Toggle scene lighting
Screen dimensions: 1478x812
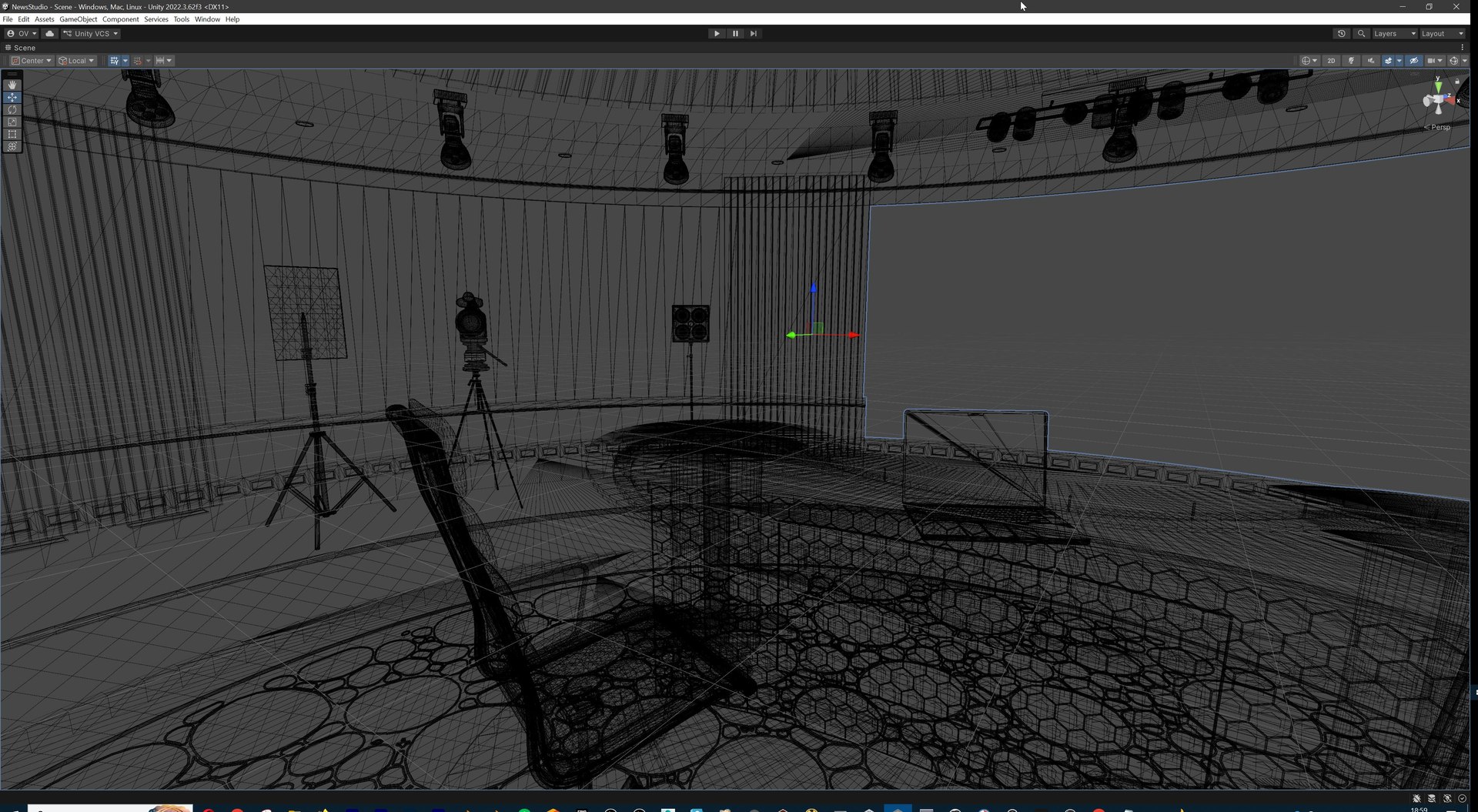point(1351,61)
